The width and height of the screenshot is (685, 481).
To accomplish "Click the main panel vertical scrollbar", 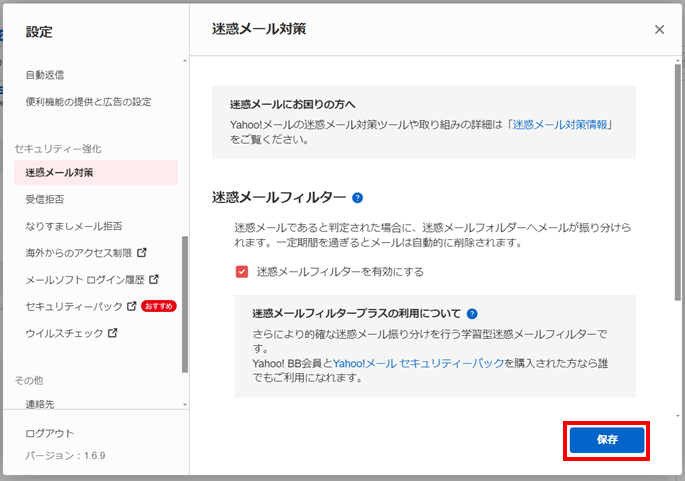I will (x=677, y=200).
